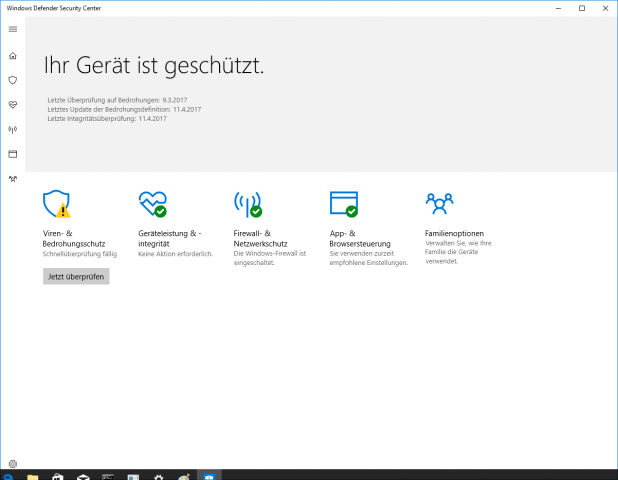Screen dimensions: 618x480
Task: Click the large firewall antenna icon
Action: [x=248, y=204]
